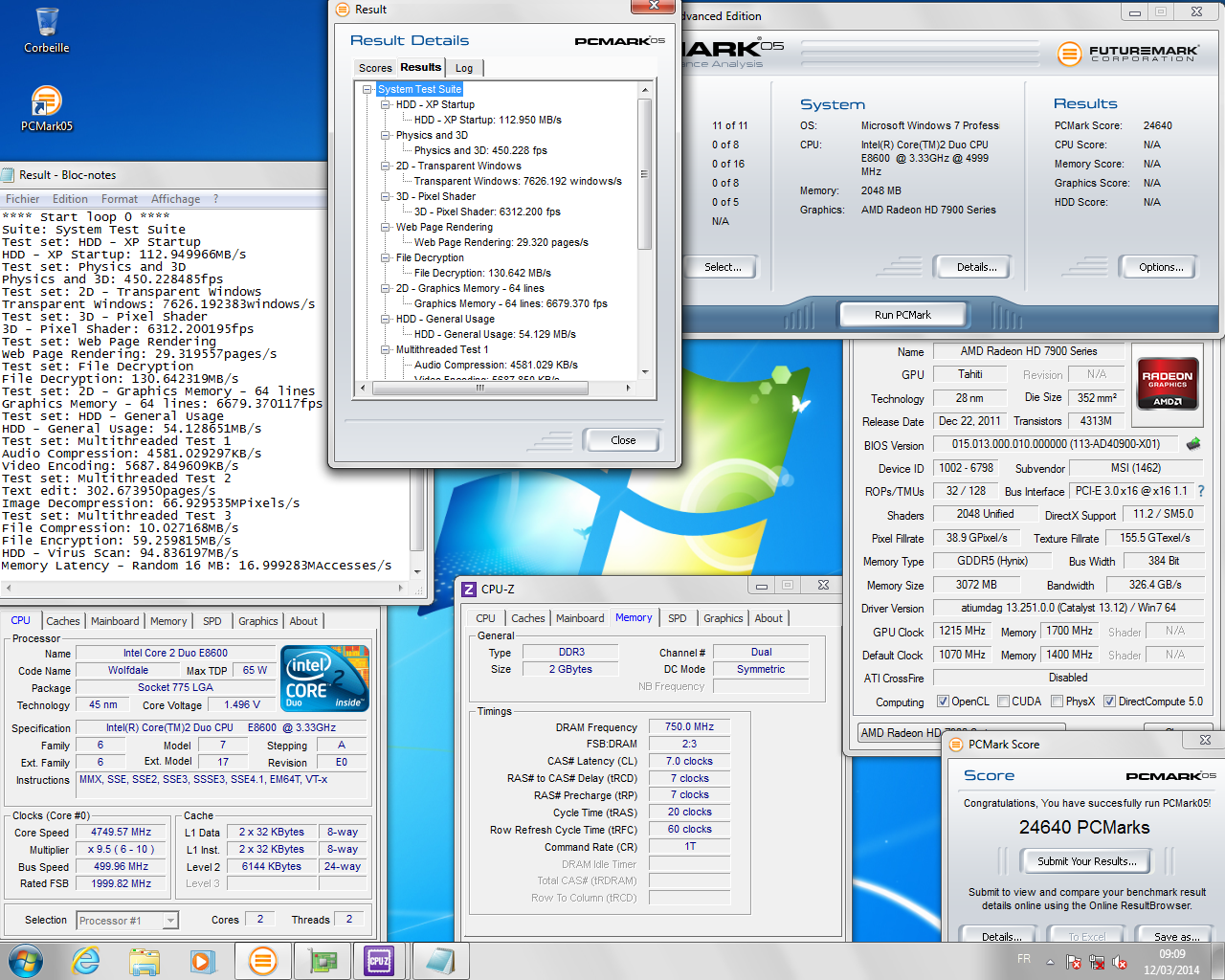Click the CPU-Z window title icon
The width and height of the screenshot is (1225, 980).
tap(469, 589)
